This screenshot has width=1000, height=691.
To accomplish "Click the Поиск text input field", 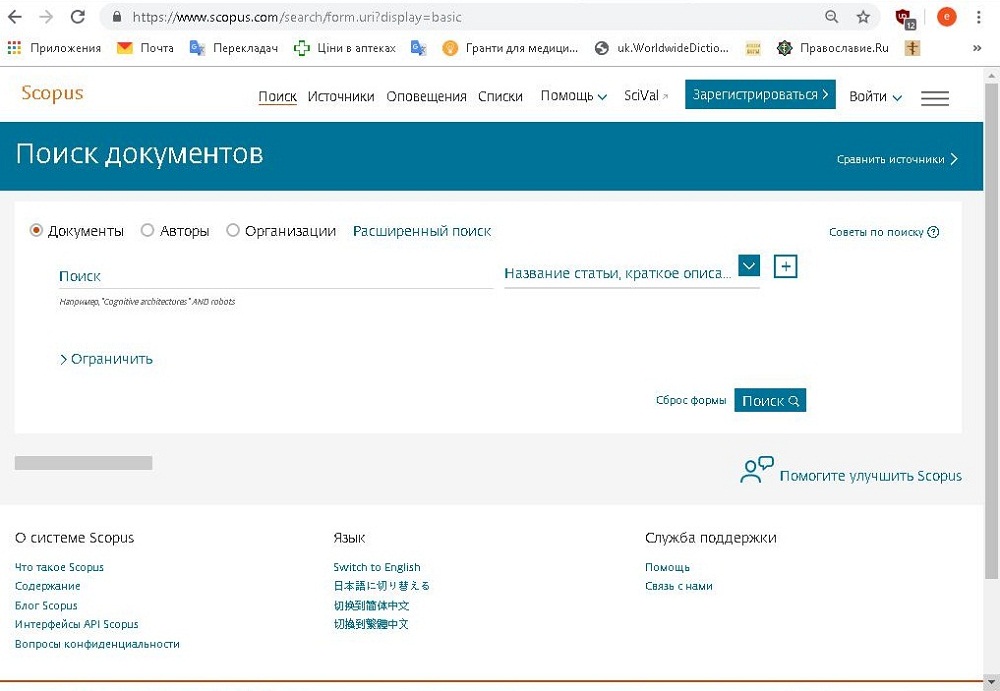I will click(276, 276).
